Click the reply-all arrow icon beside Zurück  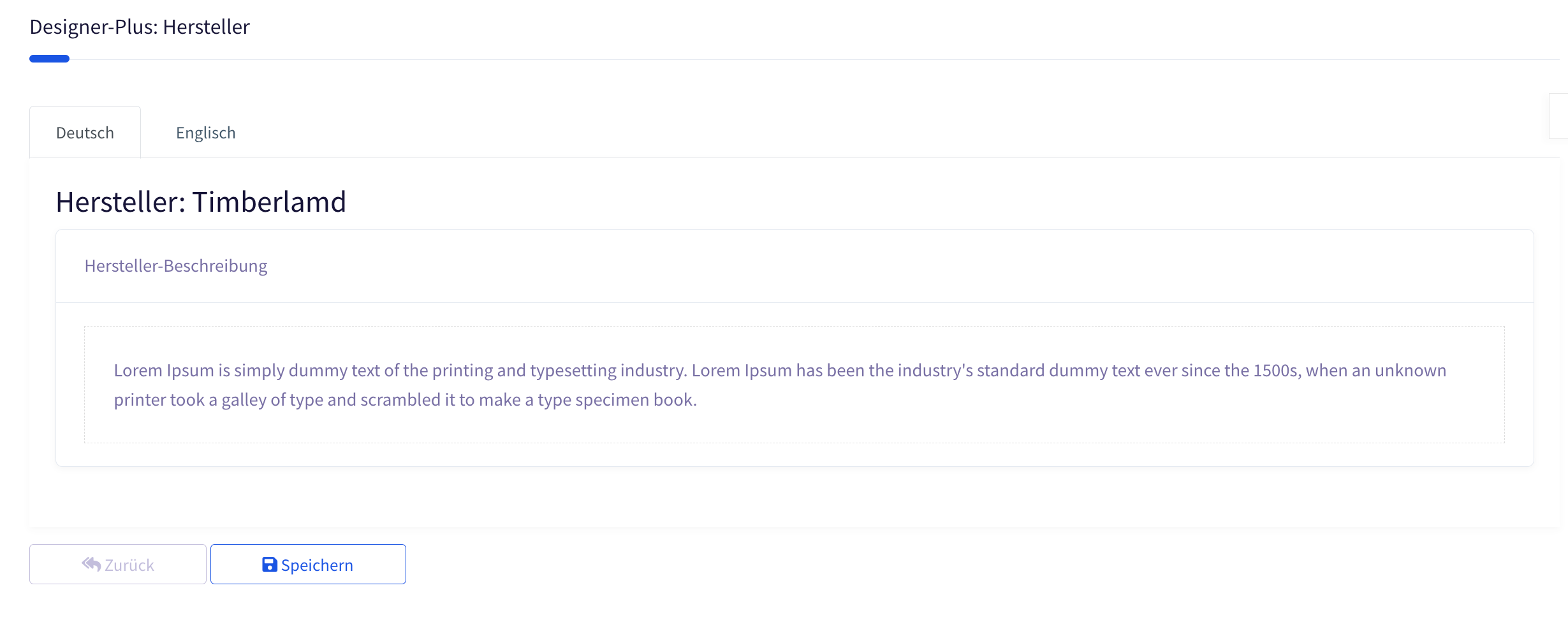pyautogui.click(x=91, y=564)
